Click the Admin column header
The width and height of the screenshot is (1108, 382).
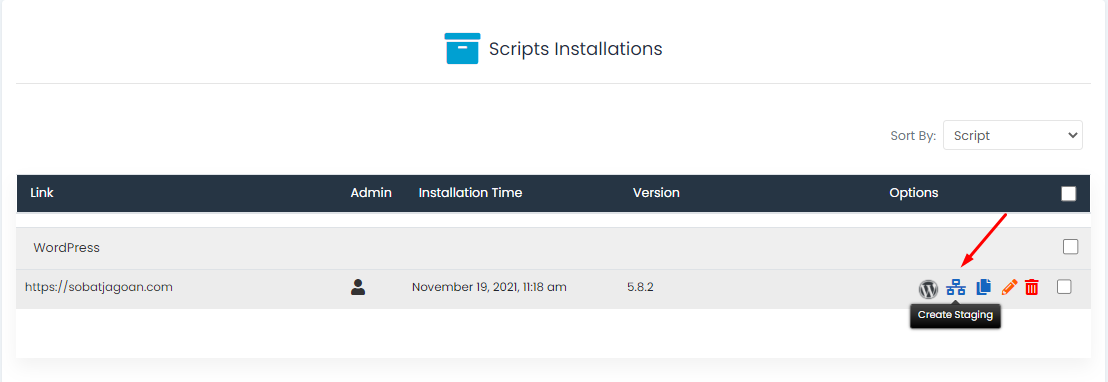371,193
